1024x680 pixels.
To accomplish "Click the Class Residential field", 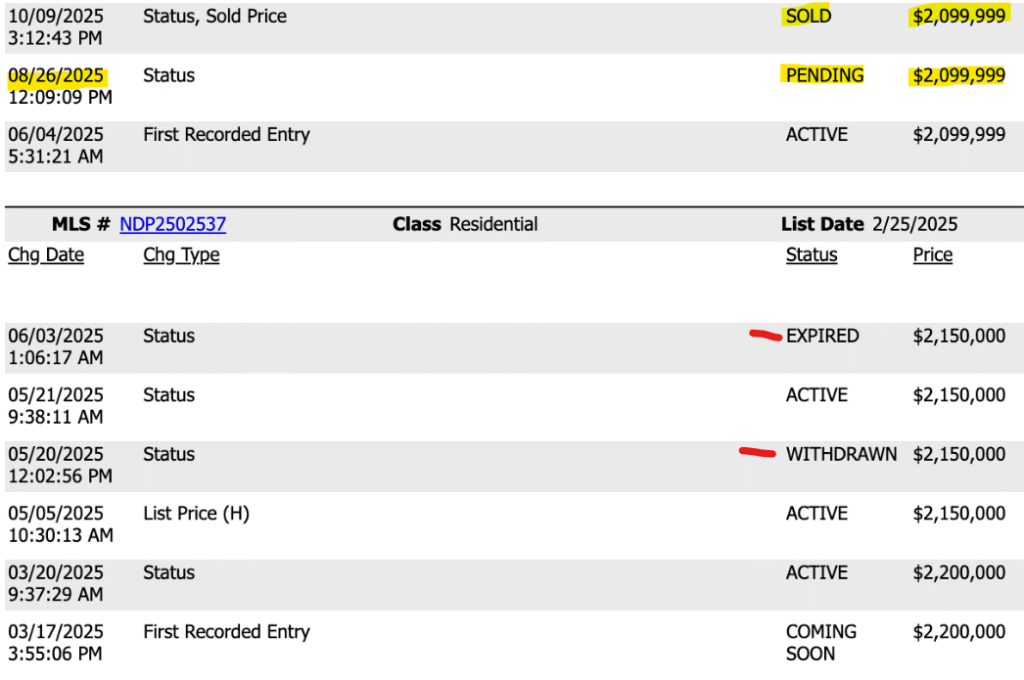I will point(465,225).
